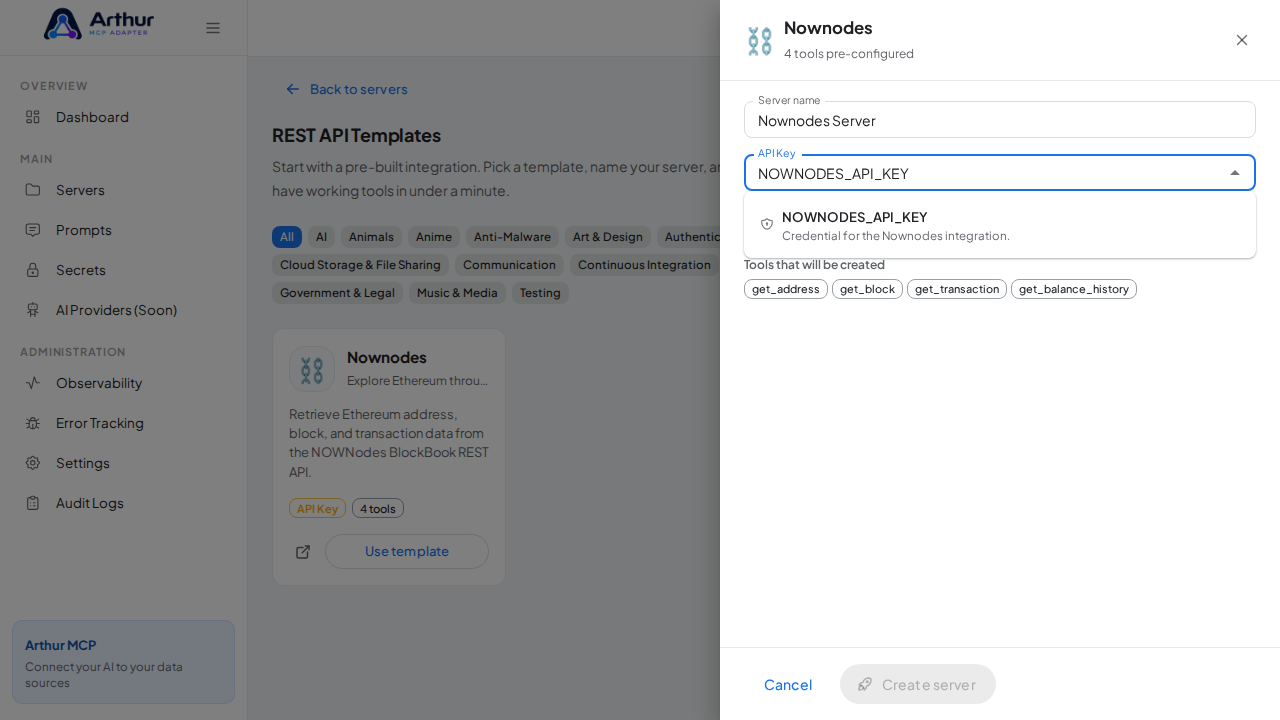Select NOWNODES_API_KEY credential option

pyautogui.click(x=1000, y=225)
